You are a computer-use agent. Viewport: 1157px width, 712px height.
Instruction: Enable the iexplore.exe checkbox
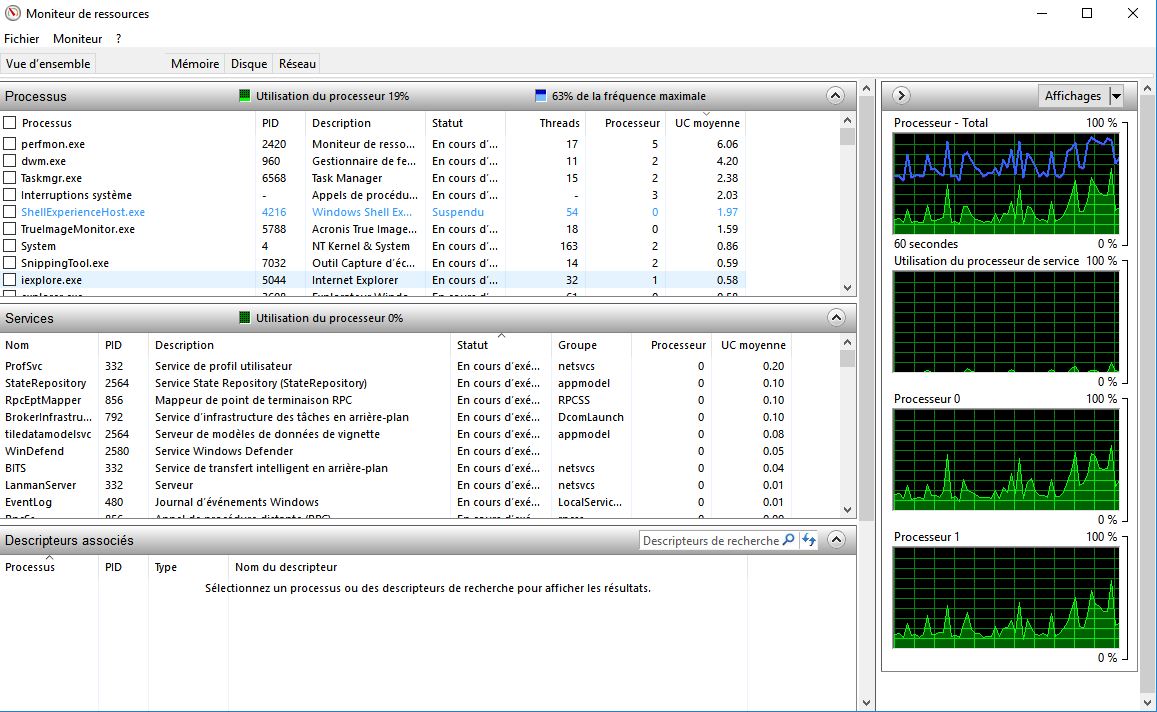(10, 280)
